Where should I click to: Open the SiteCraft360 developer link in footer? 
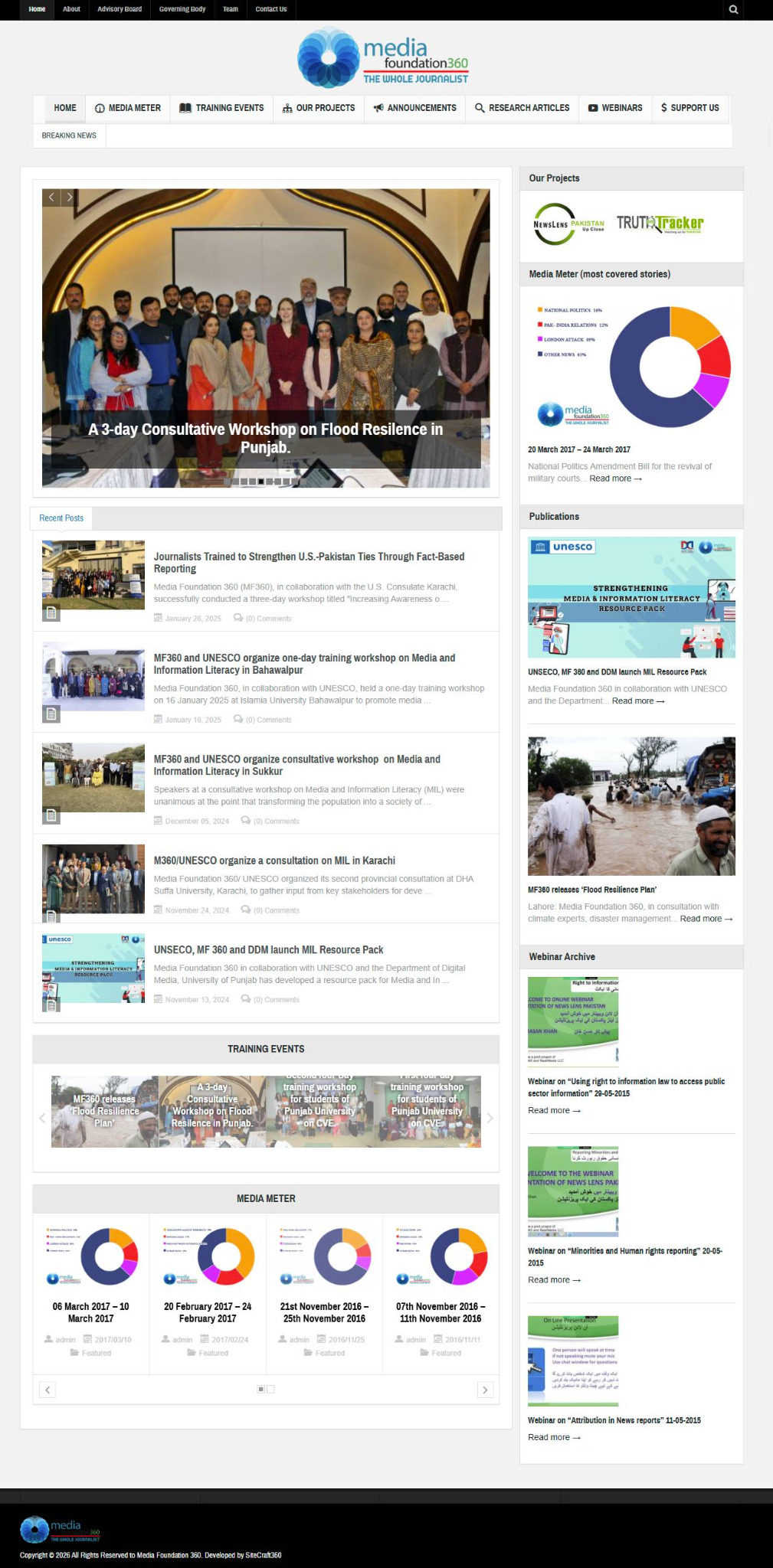263,1555
